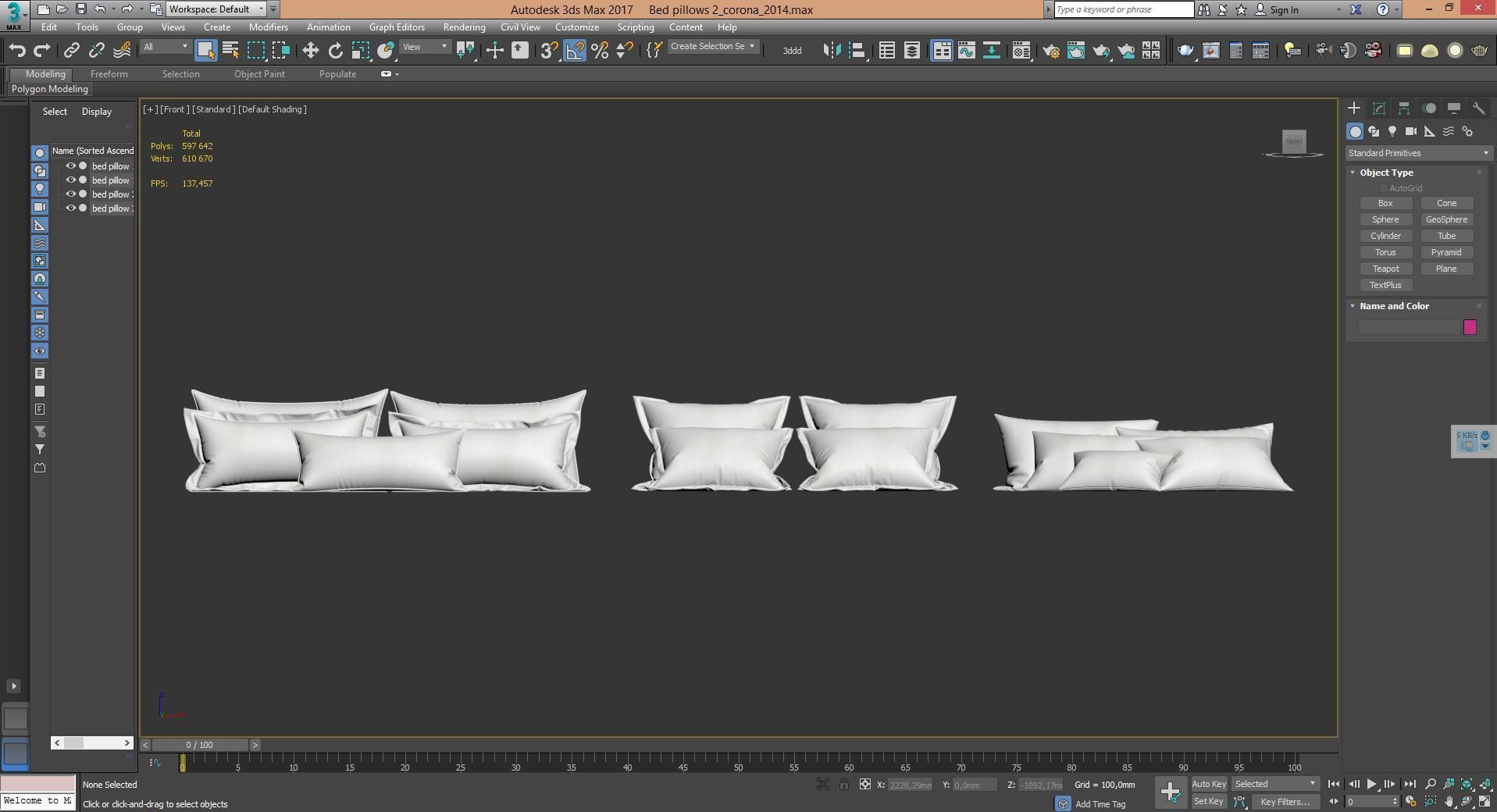This screenshot has width=1497, height=812.
Task: Open the Workspace: Default dropdown
Action: coord(216,9)
